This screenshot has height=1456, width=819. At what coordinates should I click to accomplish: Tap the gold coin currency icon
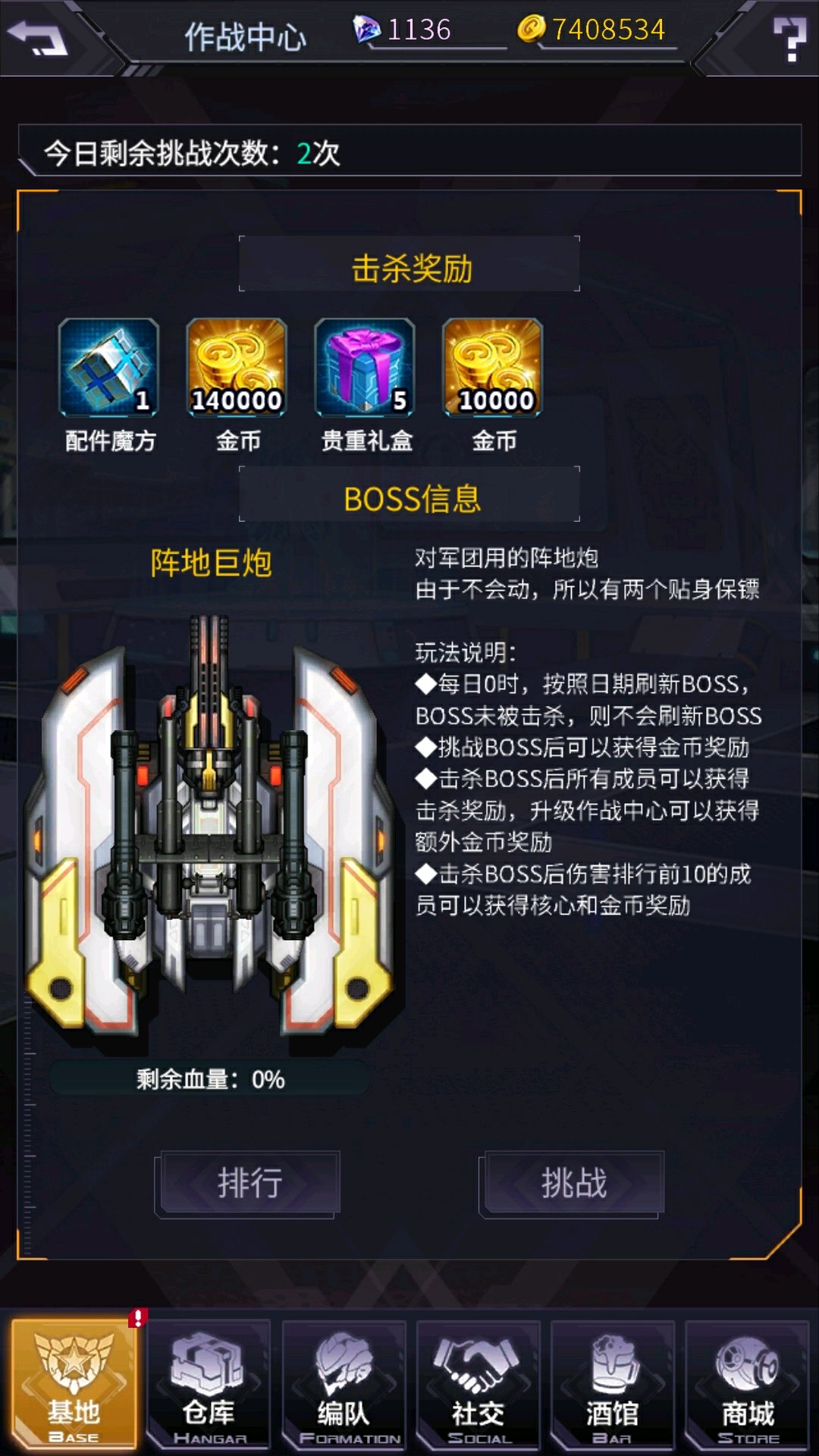(531, 29)
